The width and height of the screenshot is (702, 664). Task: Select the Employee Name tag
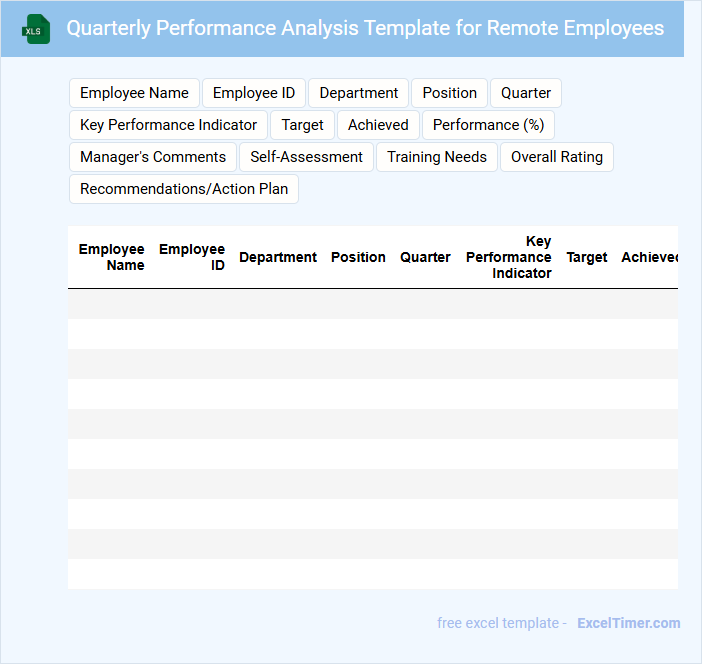pyautogui.click(x=134, y=93)
